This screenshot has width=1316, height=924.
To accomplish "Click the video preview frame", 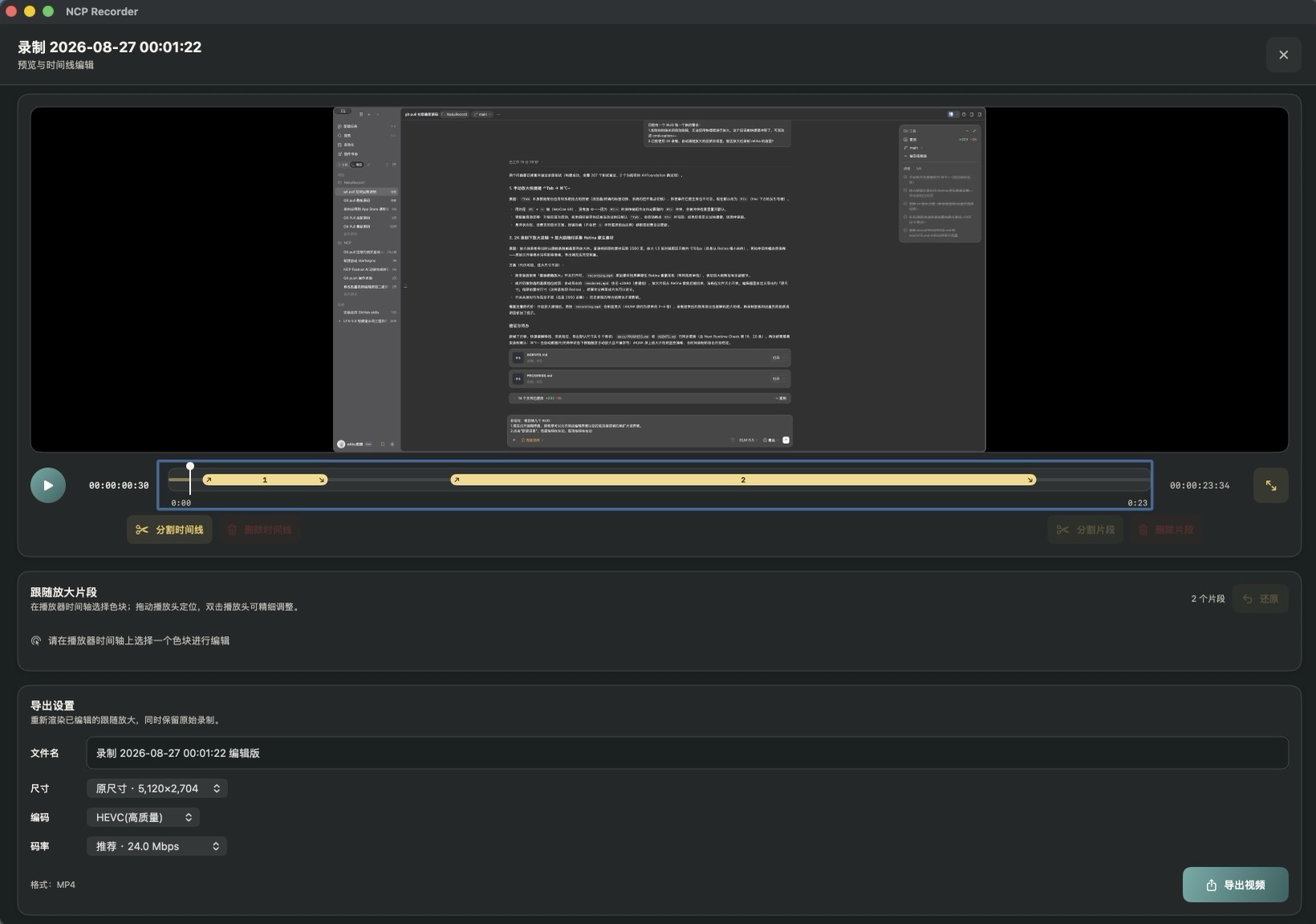I will pyautogui.click(x=659, y=279).
